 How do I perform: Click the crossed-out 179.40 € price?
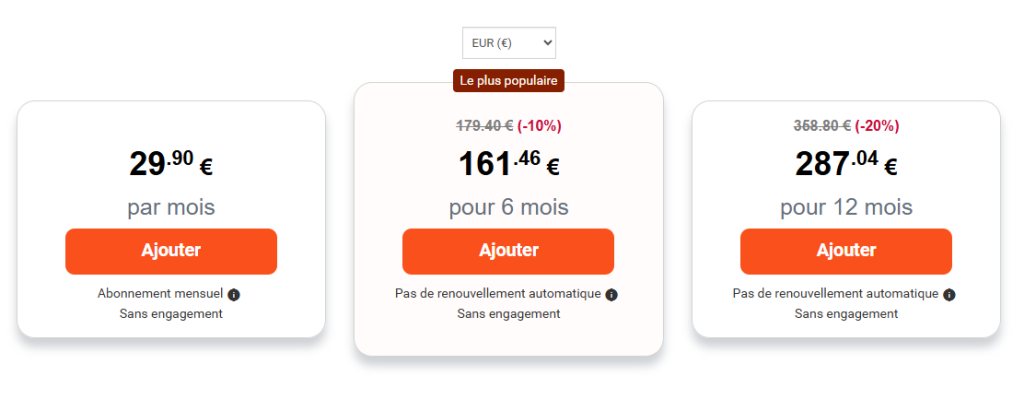(484, 126)
